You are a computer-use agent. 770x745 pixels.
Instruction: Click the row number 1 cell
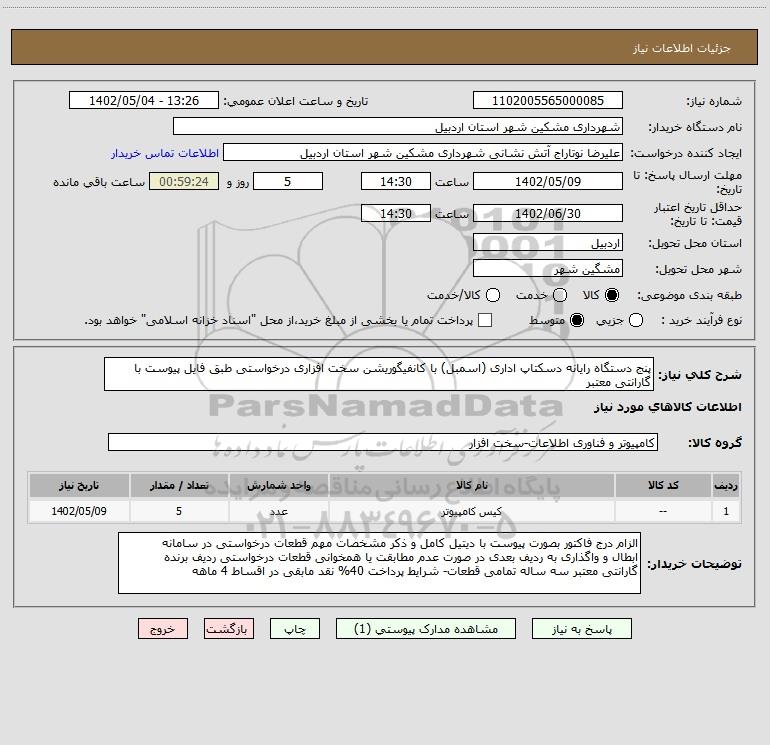(x=726, y=511)
